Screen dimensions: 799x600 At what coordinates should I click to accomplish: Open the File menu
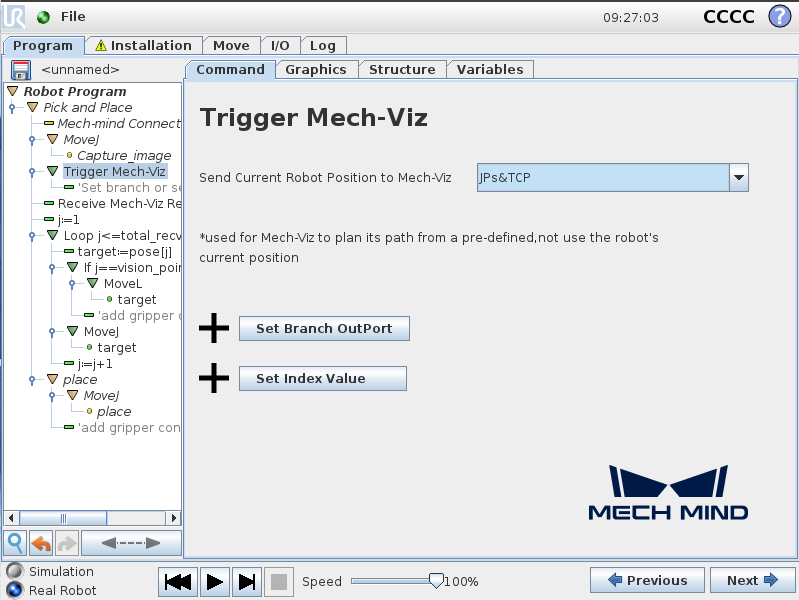pos(73,17)
